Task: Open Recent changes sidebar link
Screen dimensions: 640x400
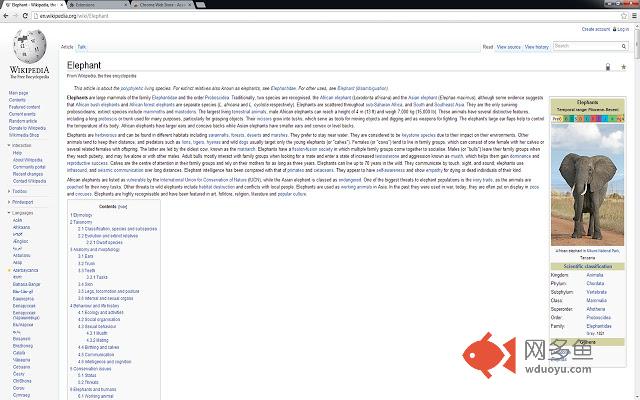Action: pyautogui.click(x=28, y=174)
